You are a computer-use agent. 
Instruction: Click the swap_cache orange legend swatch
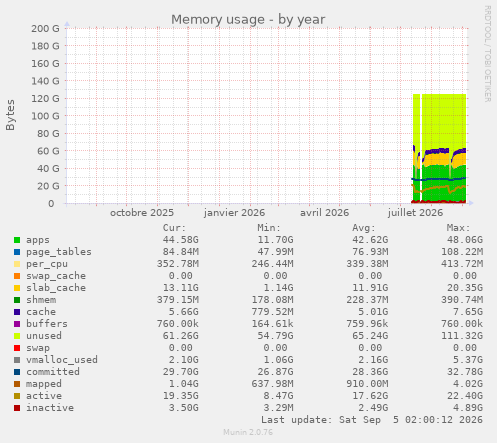point(17,276)
